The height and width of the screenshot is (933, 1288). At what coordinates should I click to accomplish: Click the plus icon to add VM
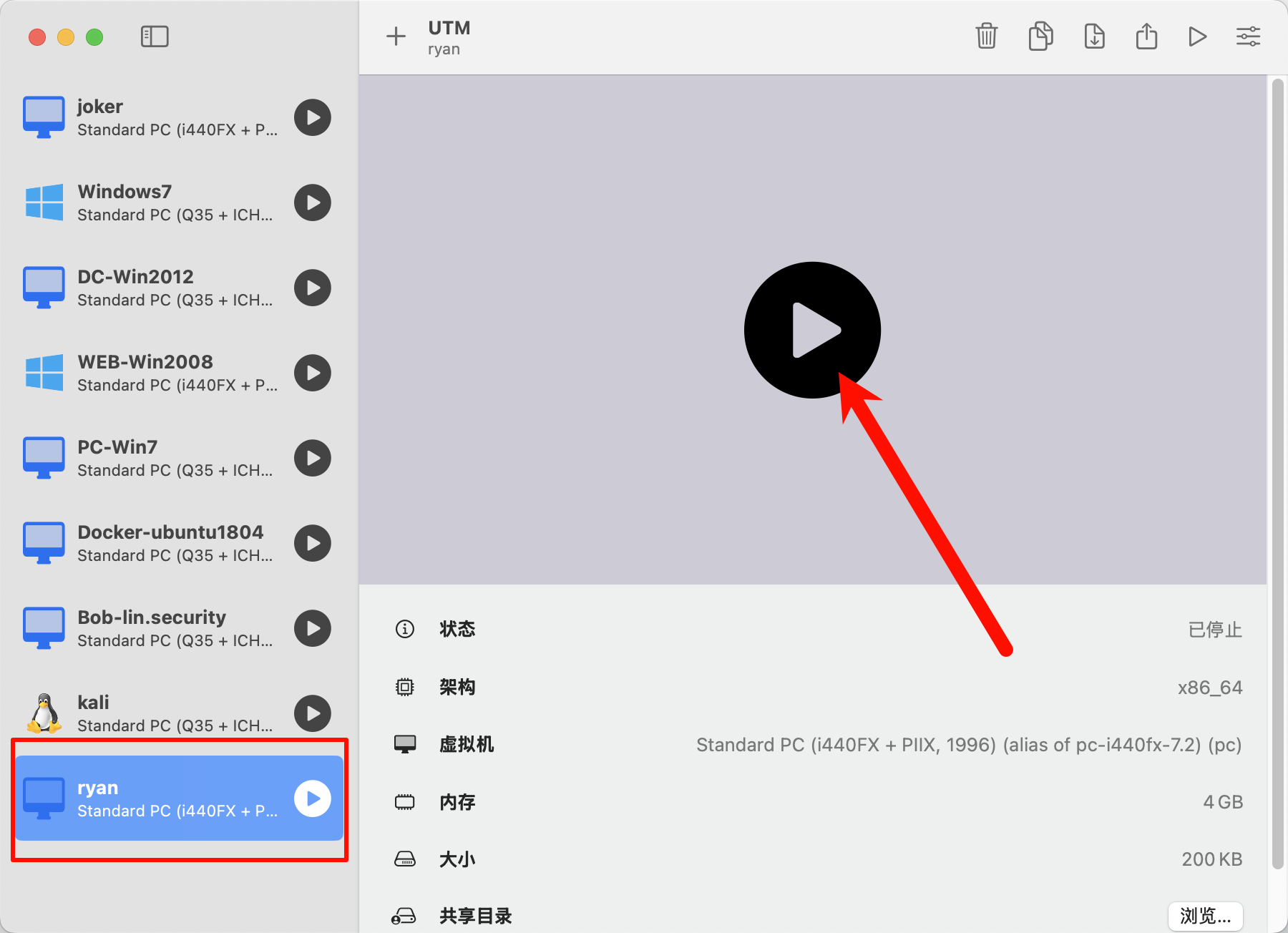pyautogui.click(x=396, y=36)
